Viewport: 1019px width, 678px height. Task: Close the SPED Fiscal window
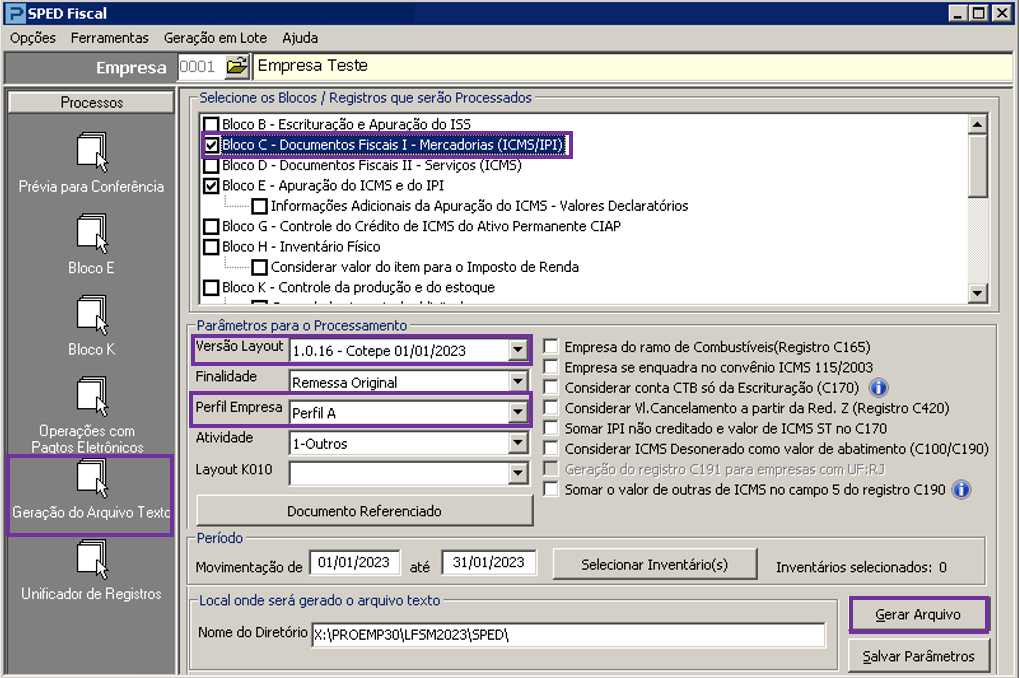tap(1001, 13)
